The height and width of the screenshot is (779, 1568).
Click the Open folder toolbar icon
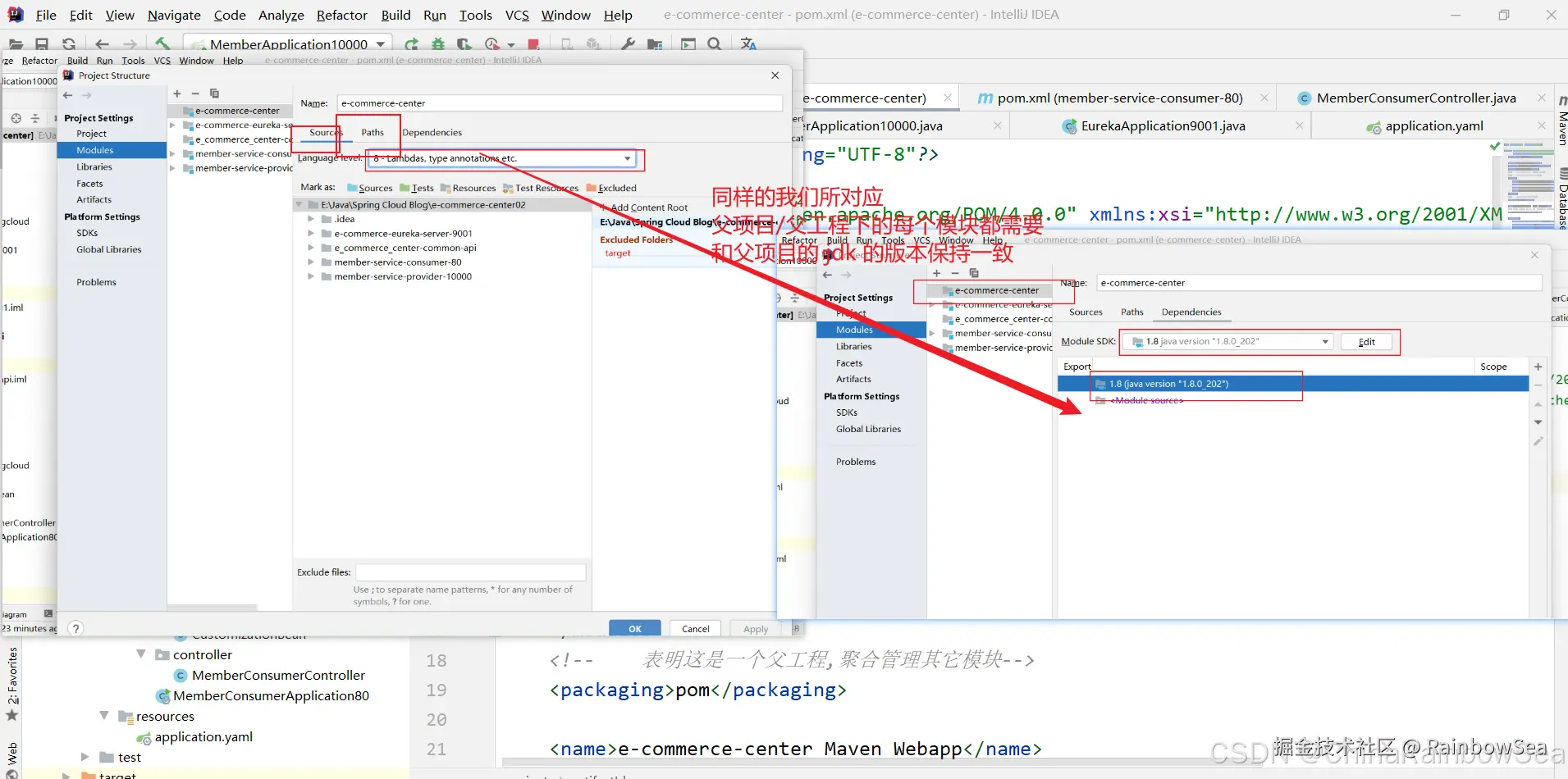[16, 44]
